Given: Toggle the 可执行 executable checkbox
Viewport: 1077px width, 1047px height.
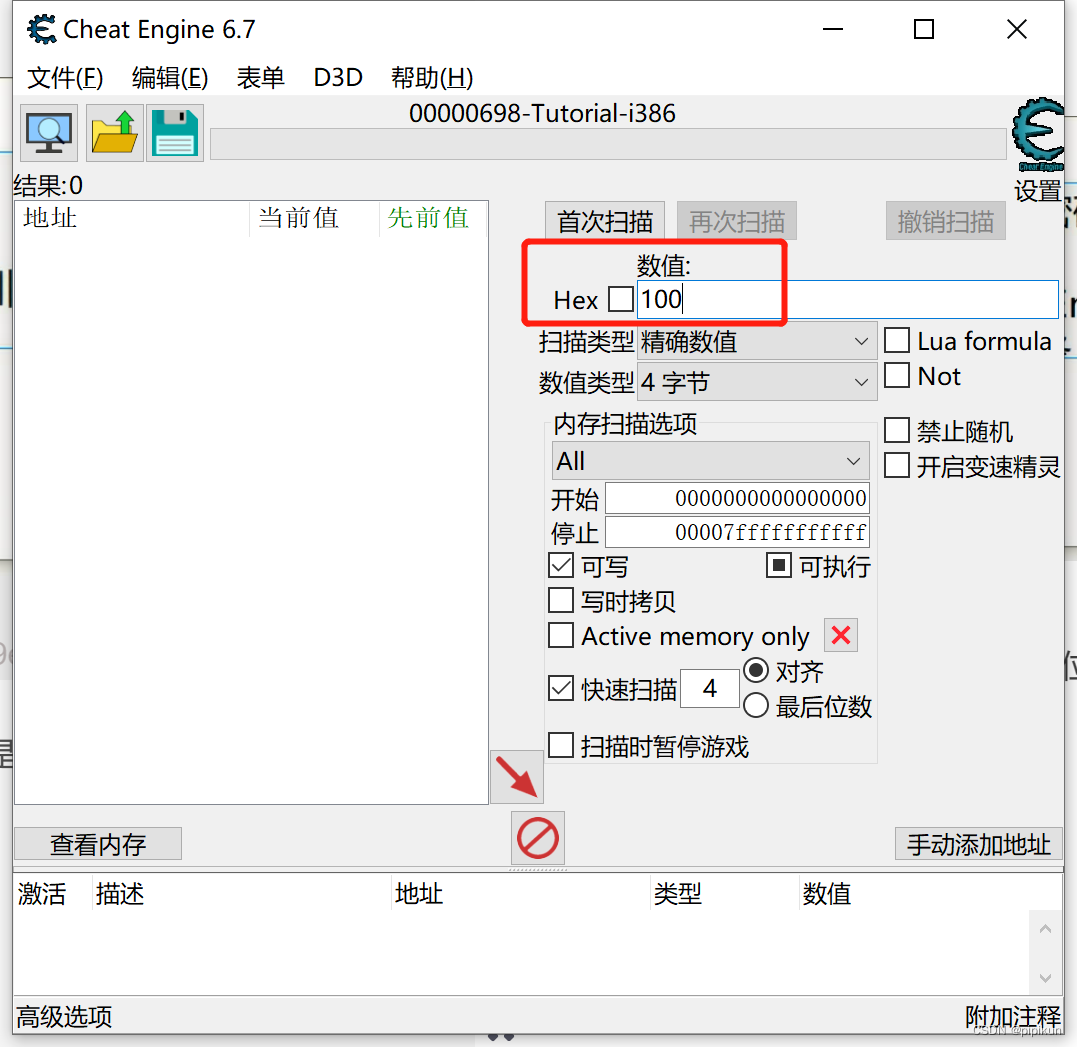Looking at the screenshot, I should click(x=779, y=565).
